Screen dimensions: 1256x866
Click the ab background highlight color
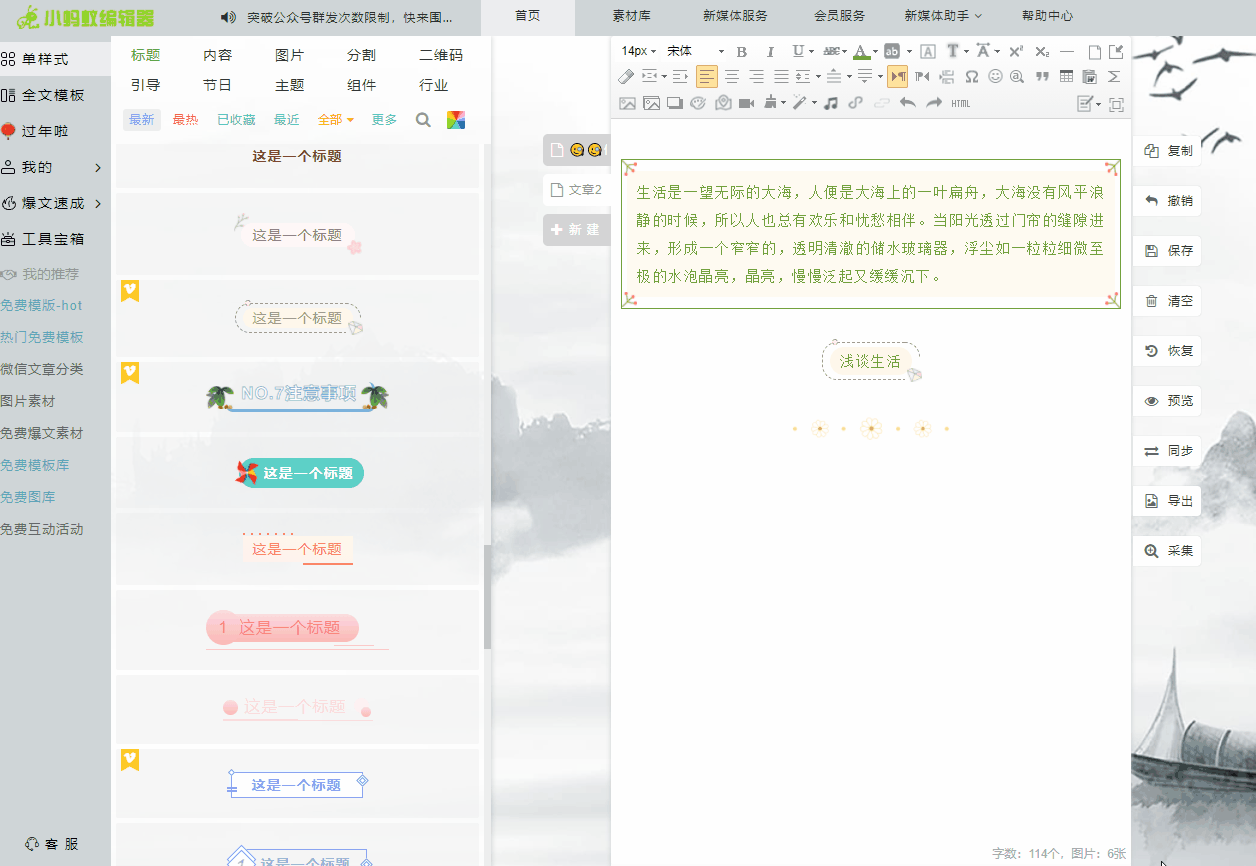(x=892, y=51)
